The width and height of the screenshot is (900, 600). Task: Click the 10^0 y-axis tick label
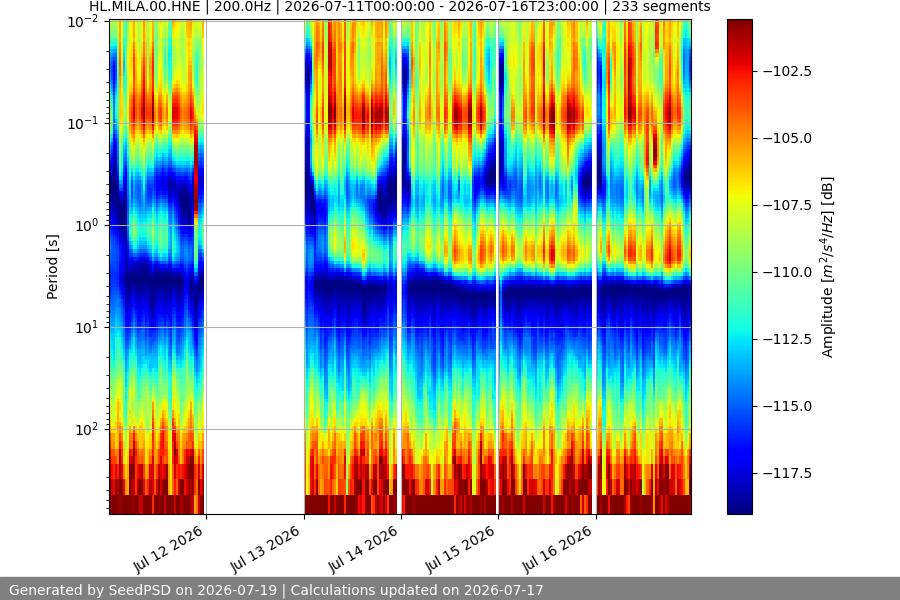(86, 226)
